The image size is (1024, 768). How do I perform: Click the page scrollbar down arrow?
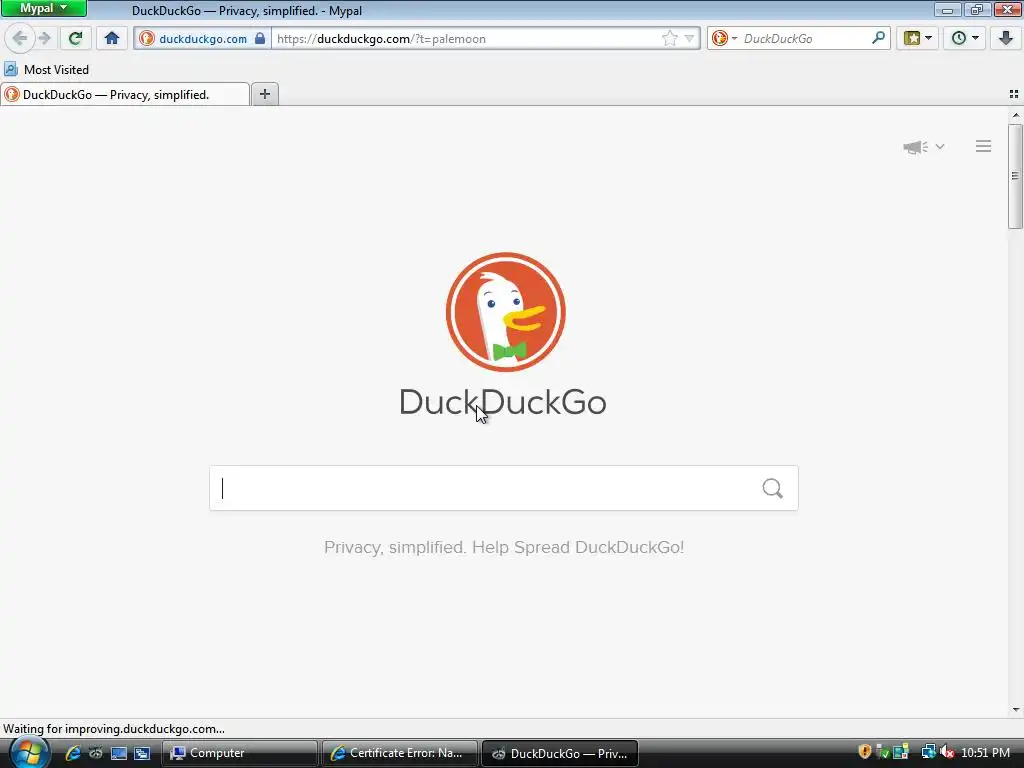tap(1016, 710)
